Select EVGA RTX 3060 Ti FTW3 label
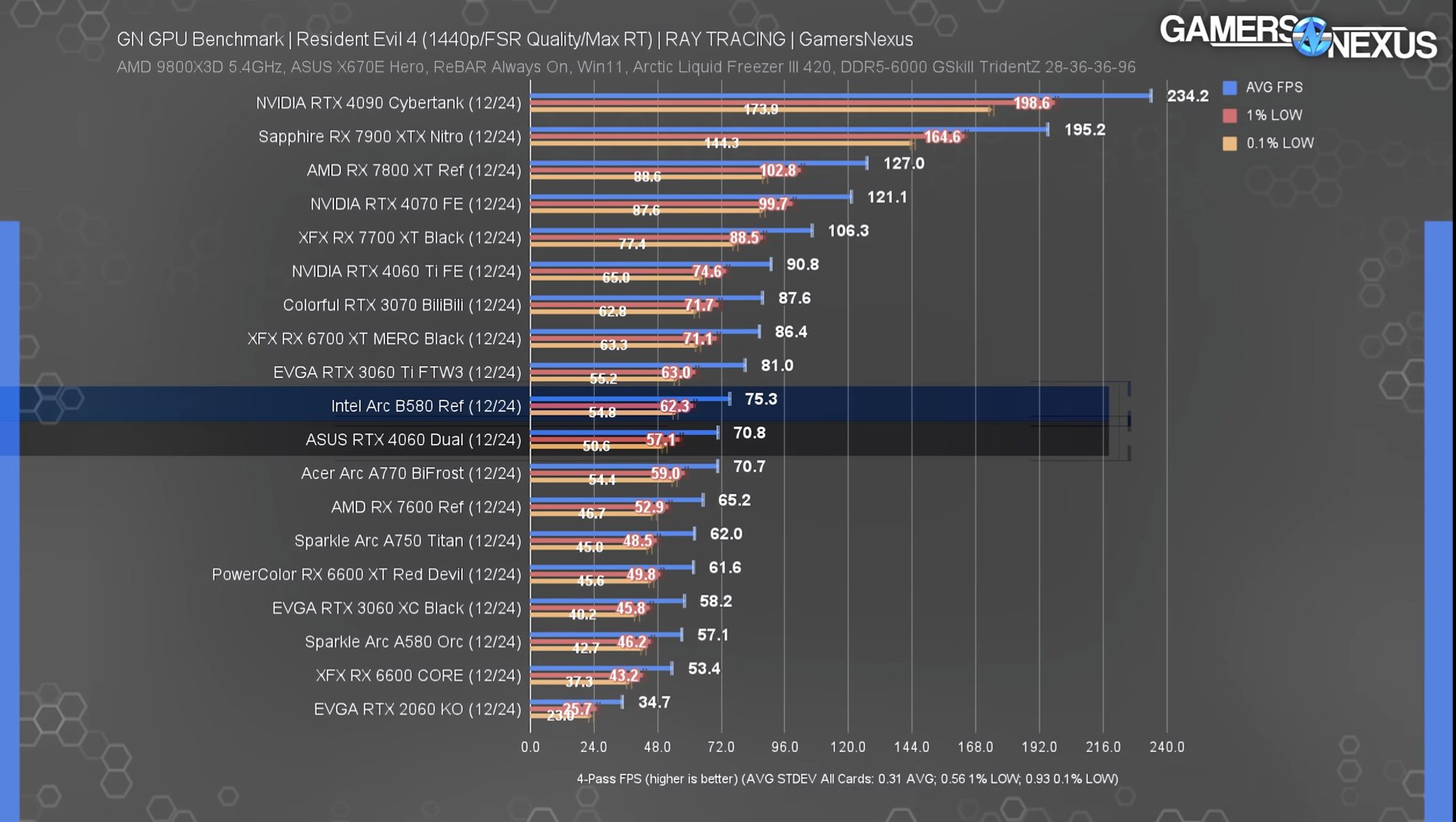The height and width of the screenshot is (822, 1456). [x=398, y=372]
